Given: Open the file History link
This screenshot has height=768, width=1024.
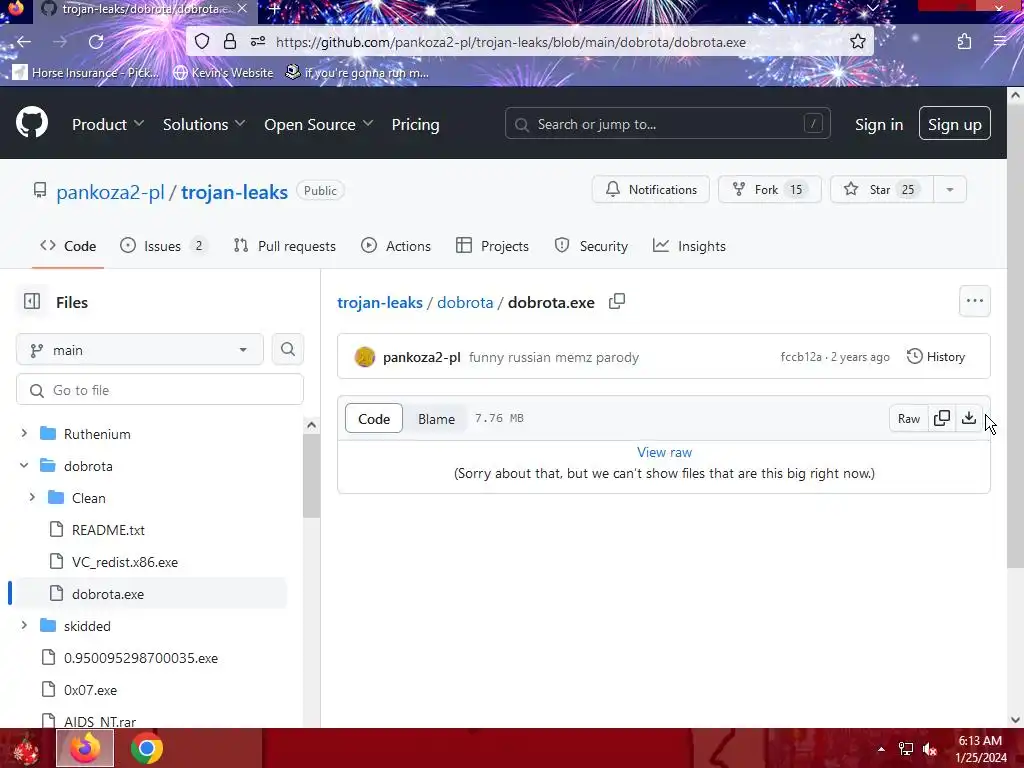Looking at the screenshot, I should pos(936,357).
